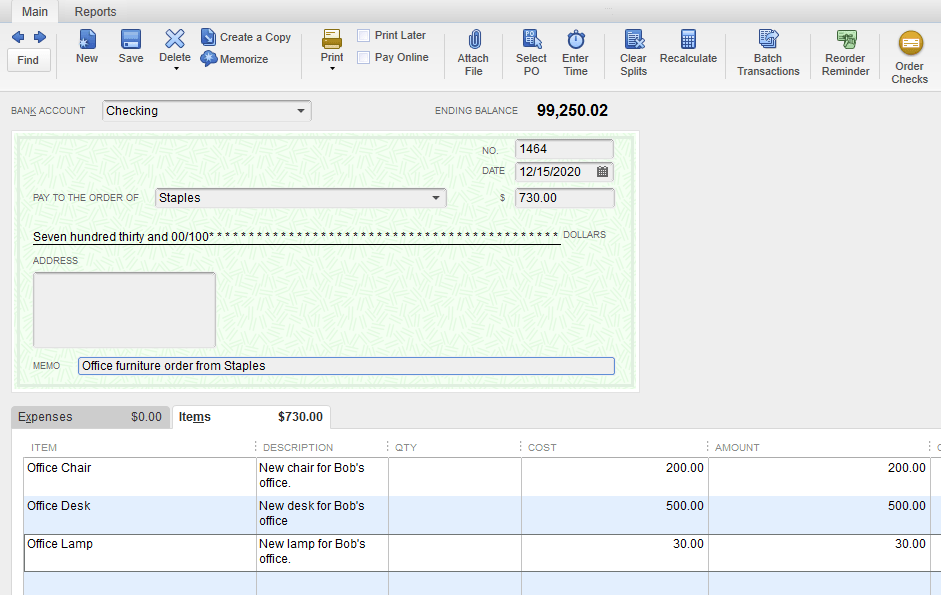Enable the Print Later checkbox

364,36
